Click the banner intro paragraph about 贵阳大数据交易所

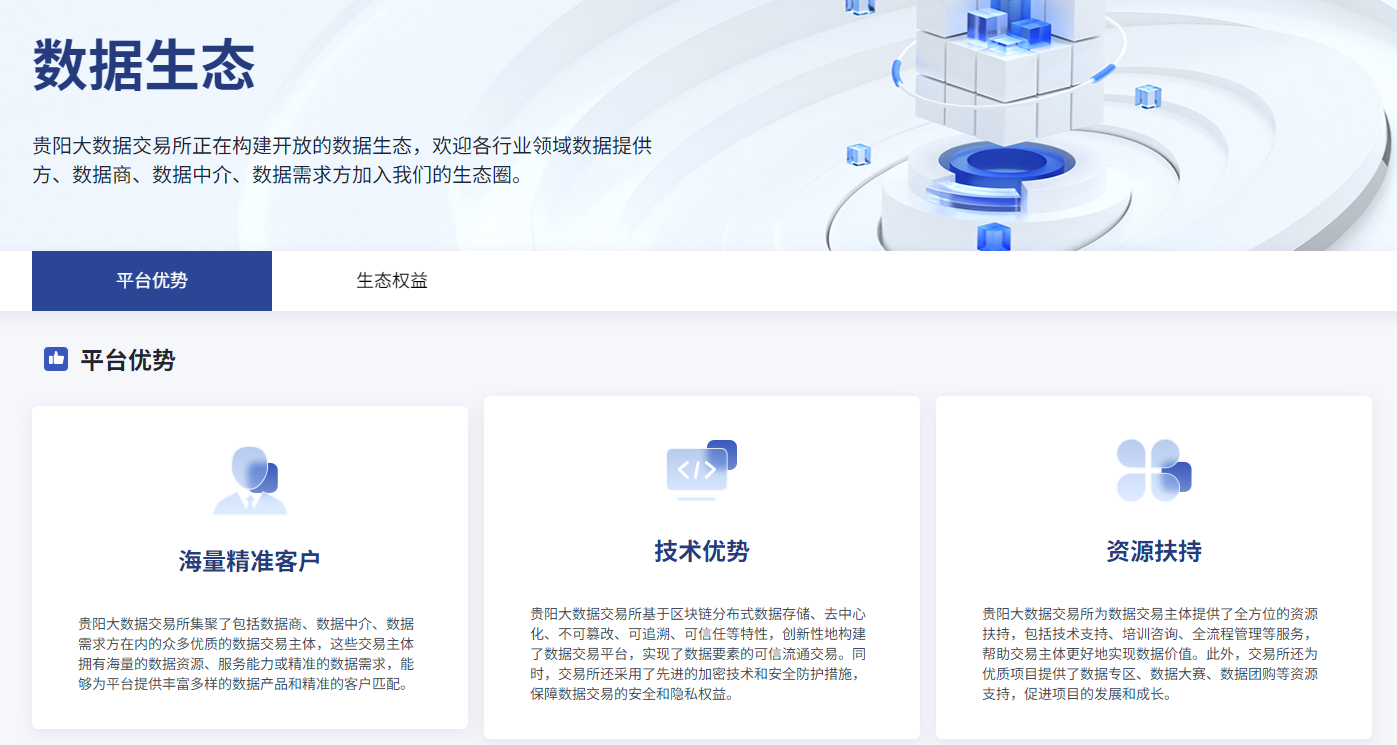[342, 160]
